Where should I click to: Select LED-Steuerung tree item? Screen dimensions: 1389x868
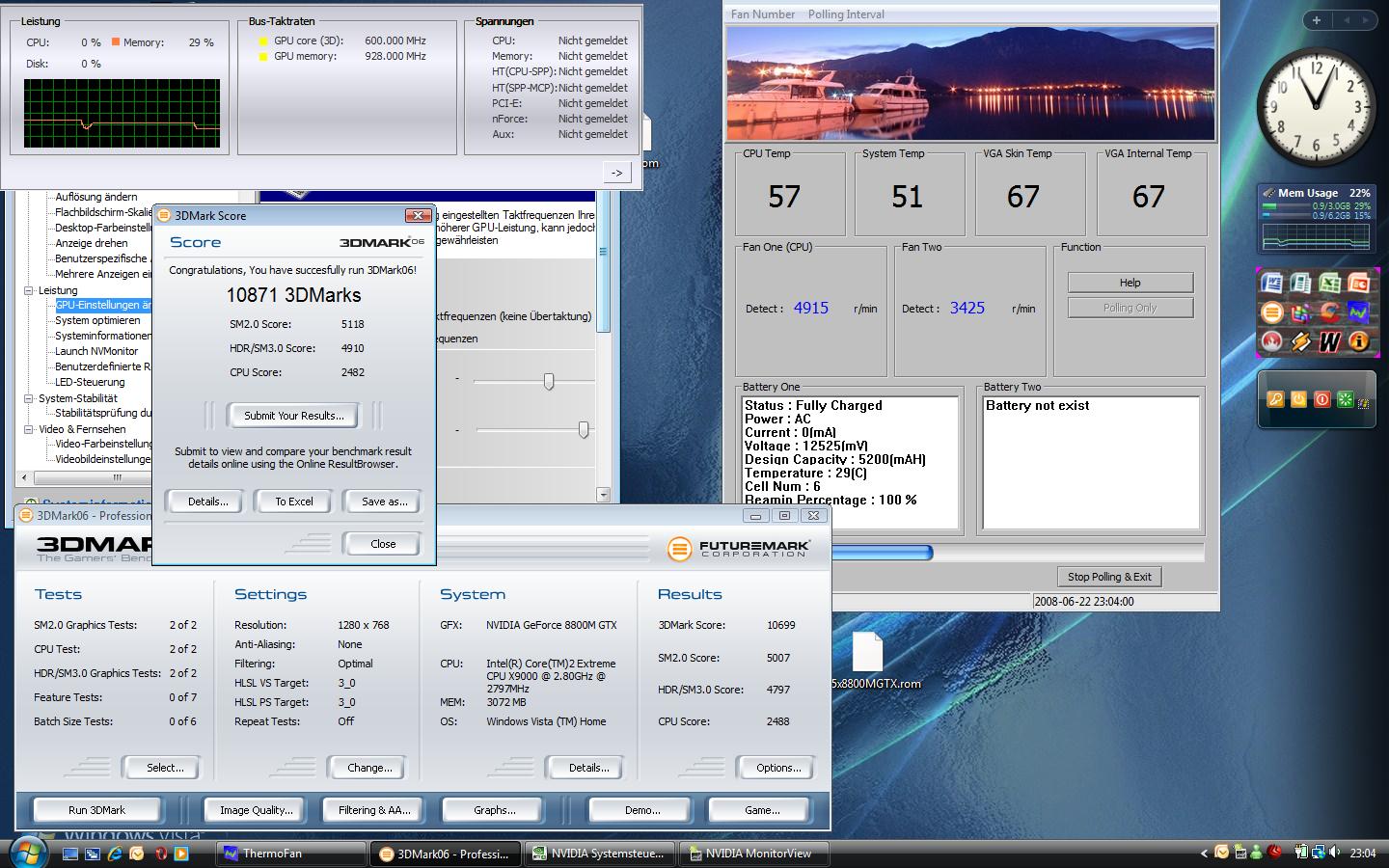coord(90,382)
